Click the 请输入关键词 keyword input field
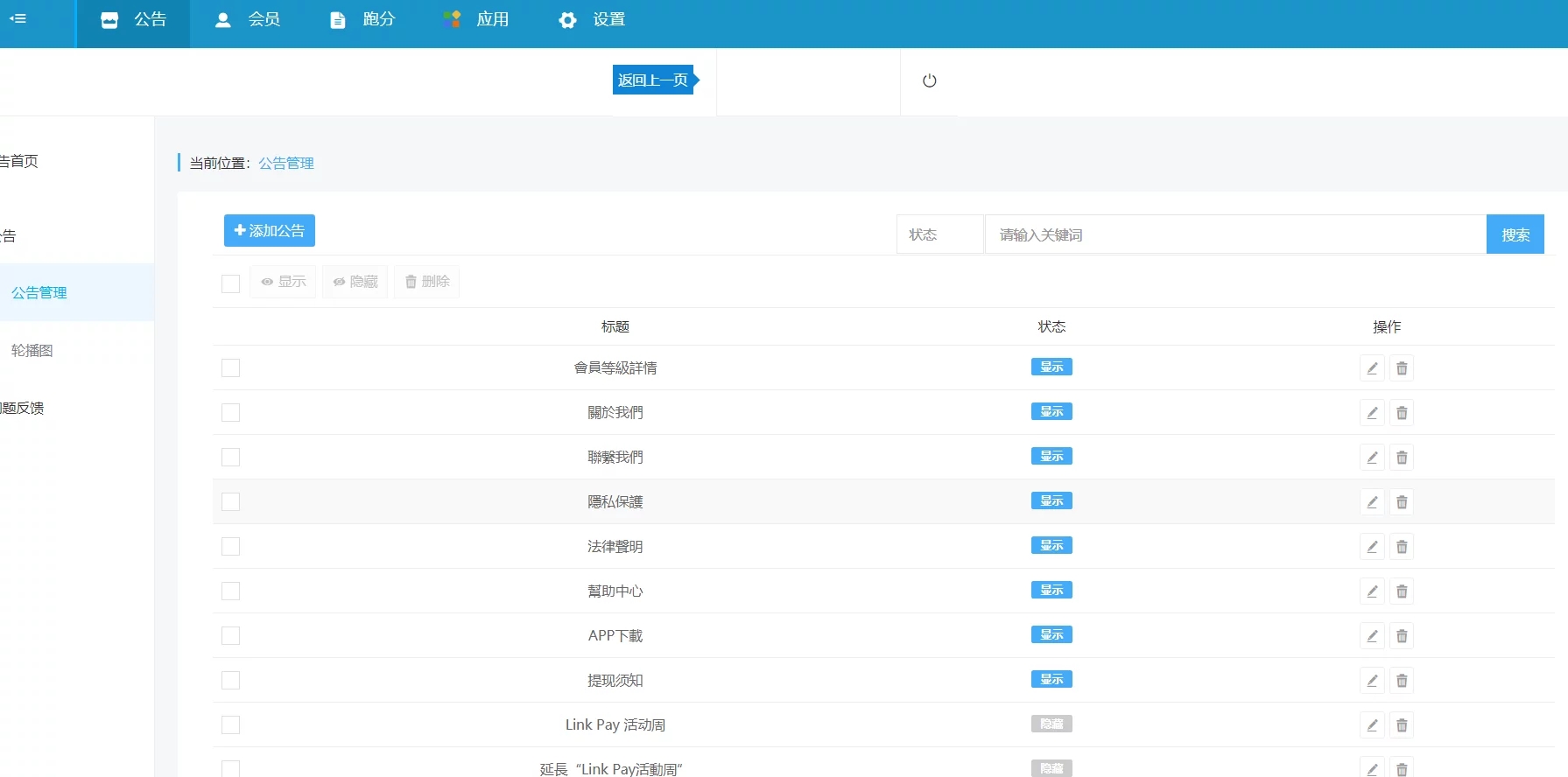 pos(1234,234)
